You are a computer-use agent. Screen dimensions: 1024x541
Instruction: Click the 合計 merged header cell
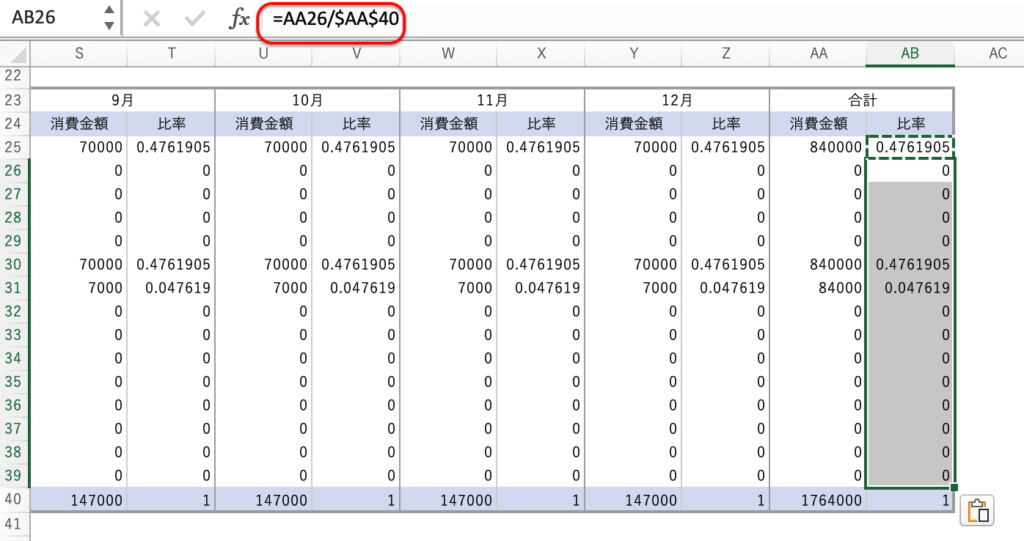(x=861, y=100)
